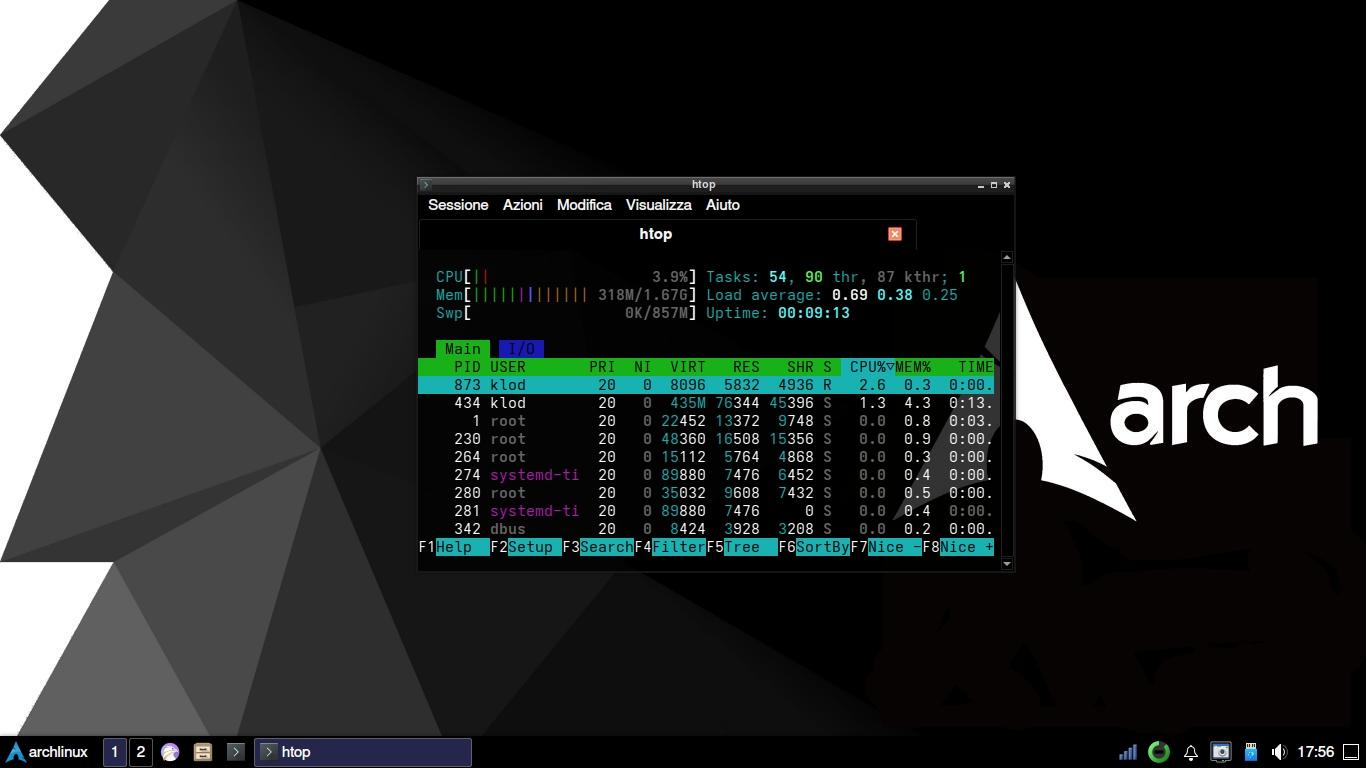The image size is (1366, 768).
Task: Open the removable USB devices icon
Action: pos(1250,752)
